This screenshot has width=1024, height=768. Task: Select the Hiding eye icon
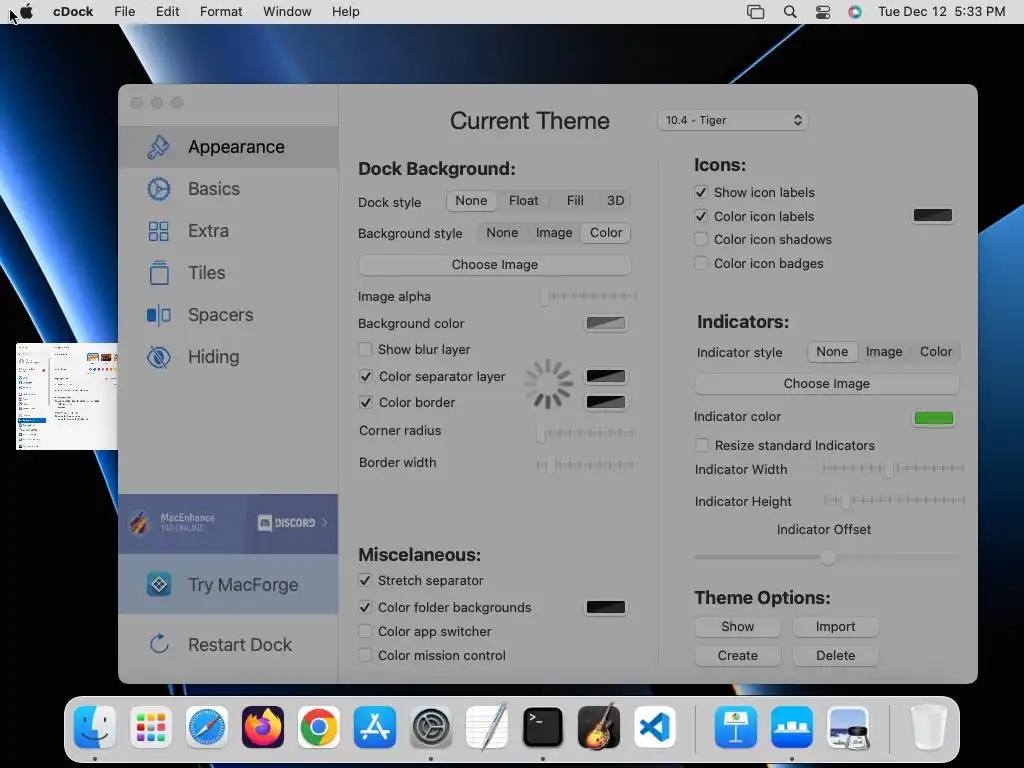(159, 357)
